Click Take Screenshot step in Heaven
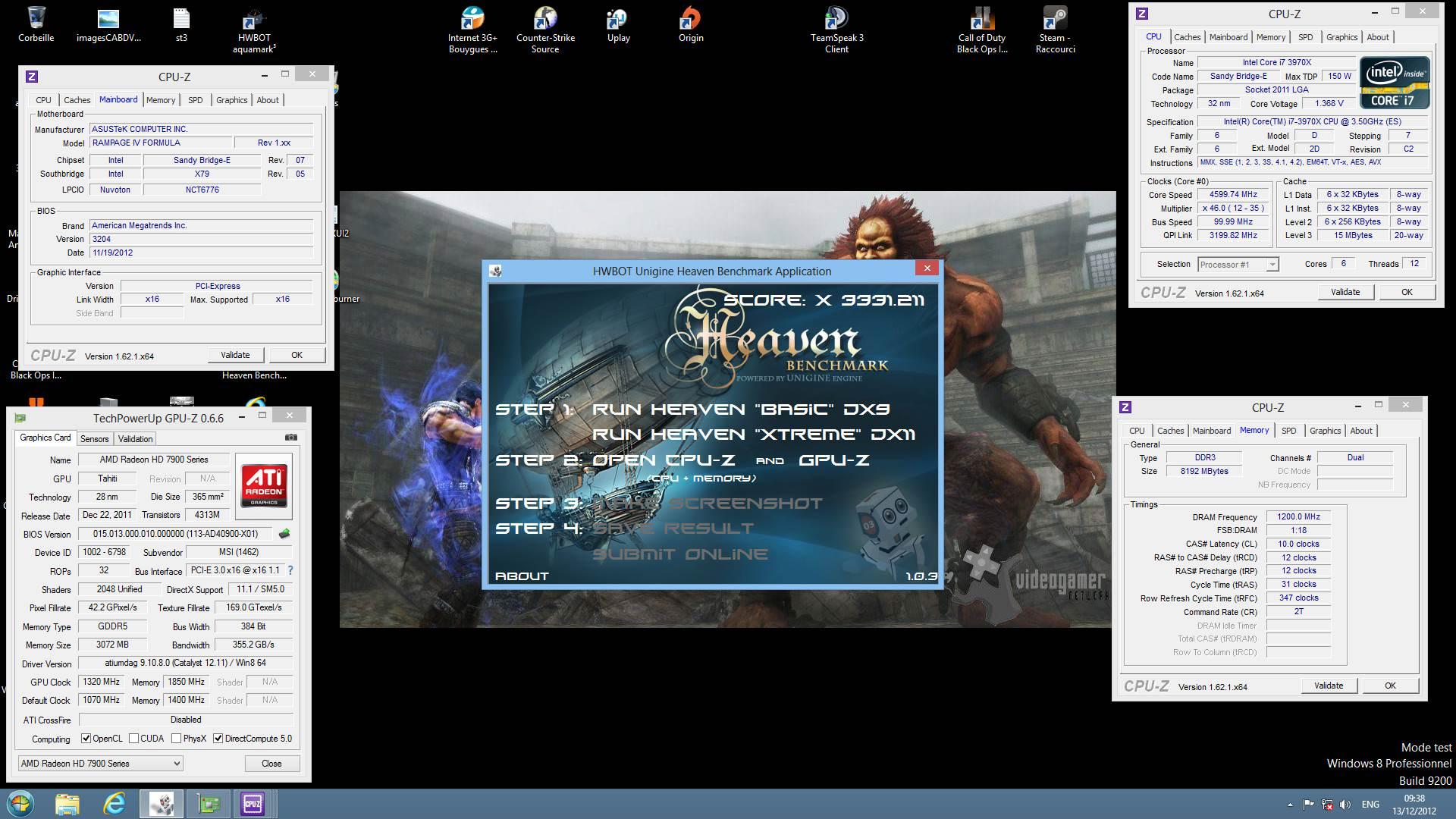The image size is (1456, 819). click(x=707, y=504)
